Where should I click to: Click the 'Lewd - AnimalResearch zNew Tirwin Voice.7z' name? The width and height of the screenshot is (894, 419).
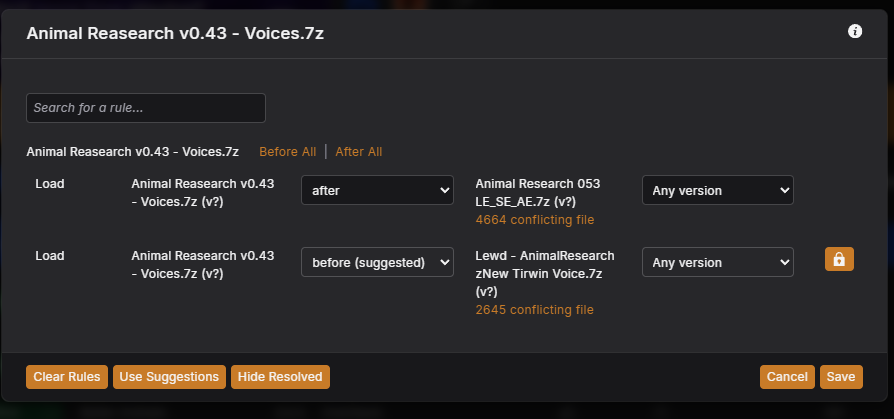[544, 274]
